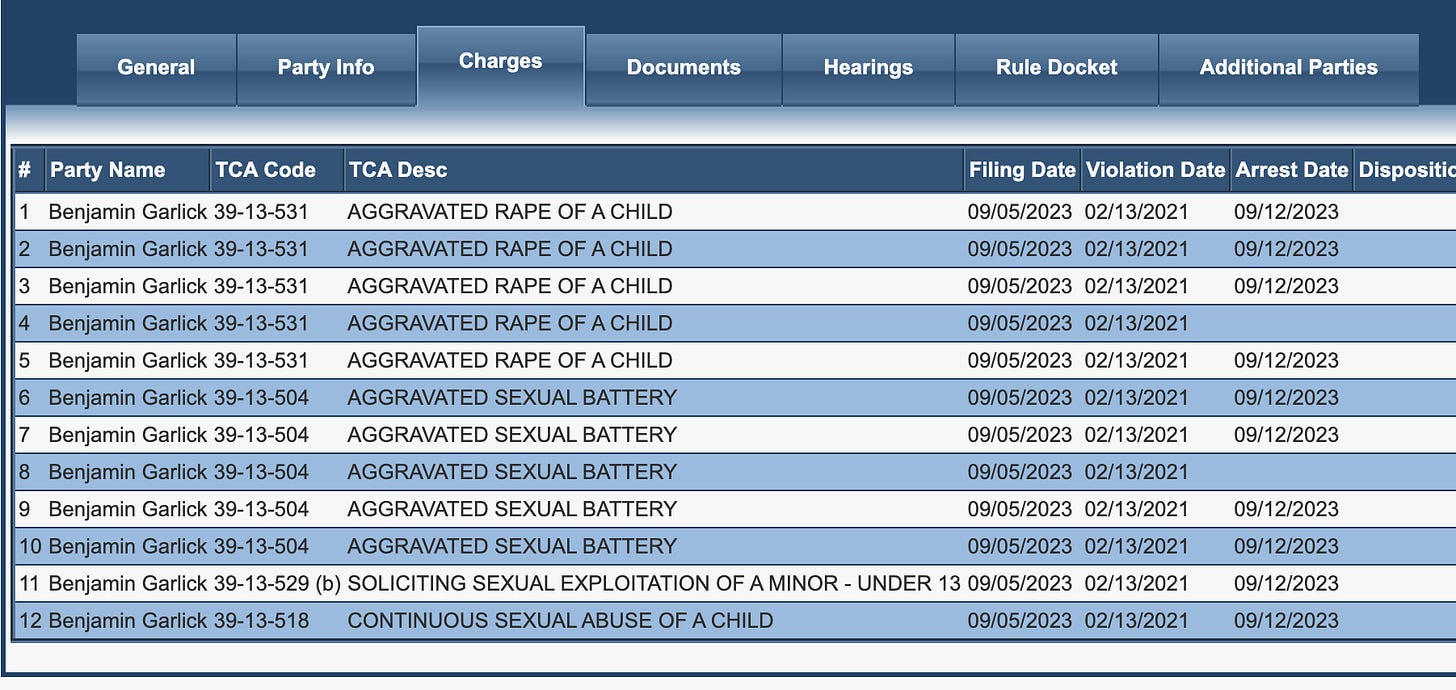The width and height of the screenshot is (1456, 690).
Task: View the Additional Parties tab
Action: 1289,69
